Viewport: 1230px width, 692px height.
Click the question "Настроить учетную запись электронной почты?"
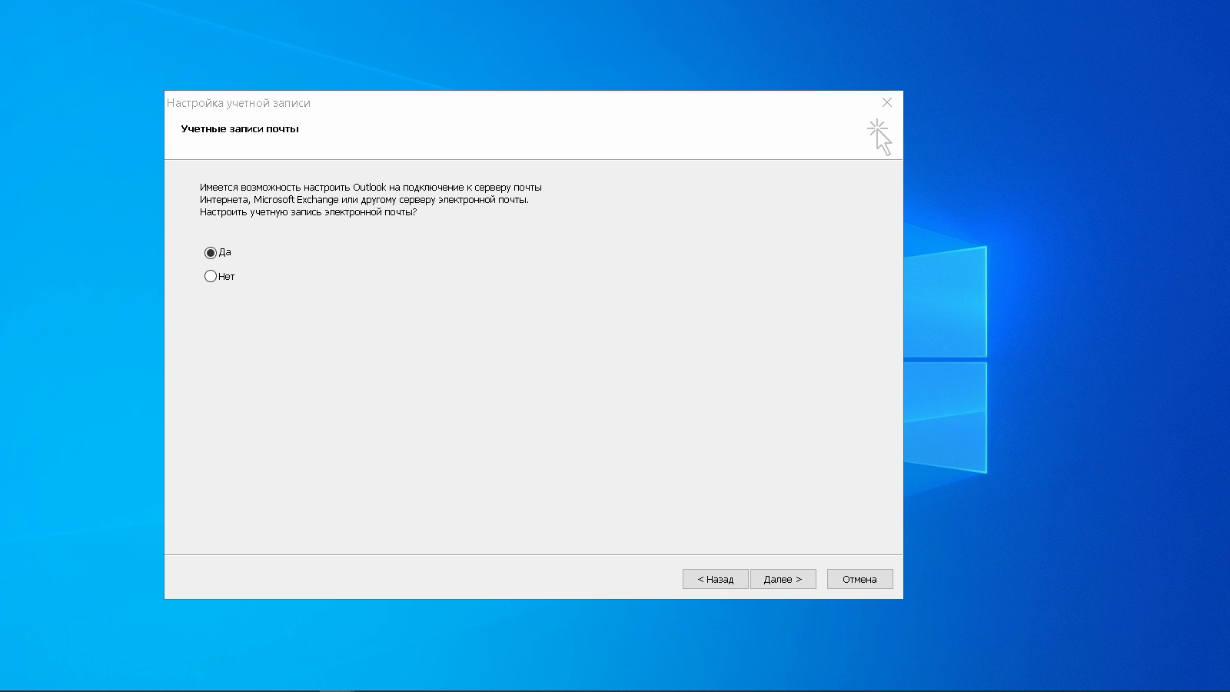pos(308,212)
